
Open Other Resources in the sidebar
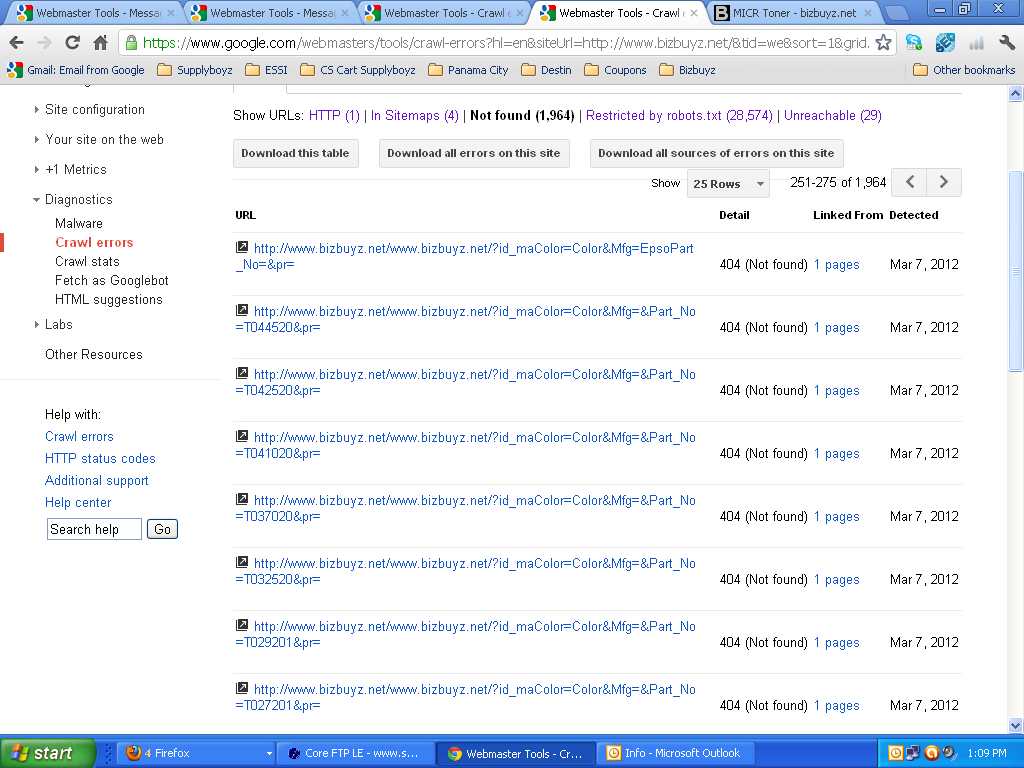tap(93, 354)
